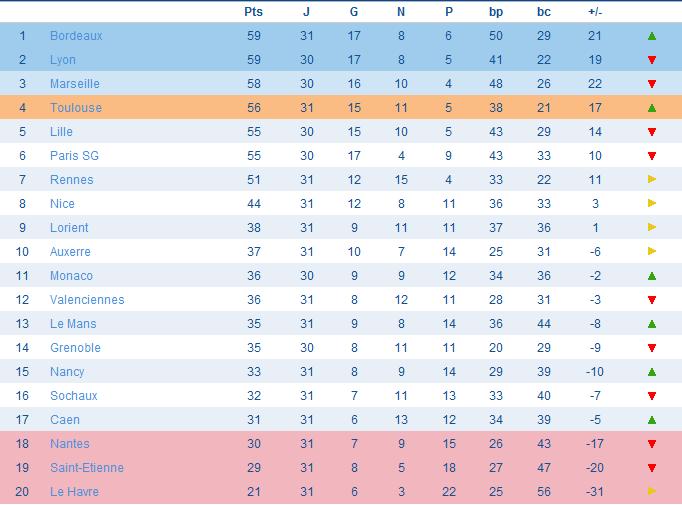Viewport: 682px width, 505px height.
Task: Click Lille's points value 55
Action: coord(253,132)
